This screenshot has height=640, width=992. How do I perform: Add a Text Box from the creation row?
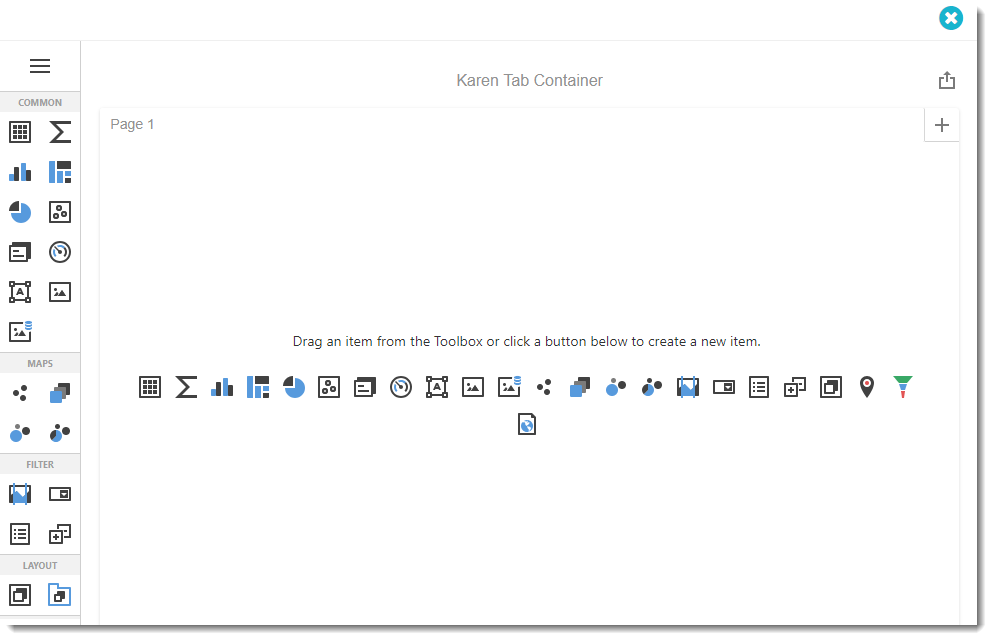click(436, 387)
